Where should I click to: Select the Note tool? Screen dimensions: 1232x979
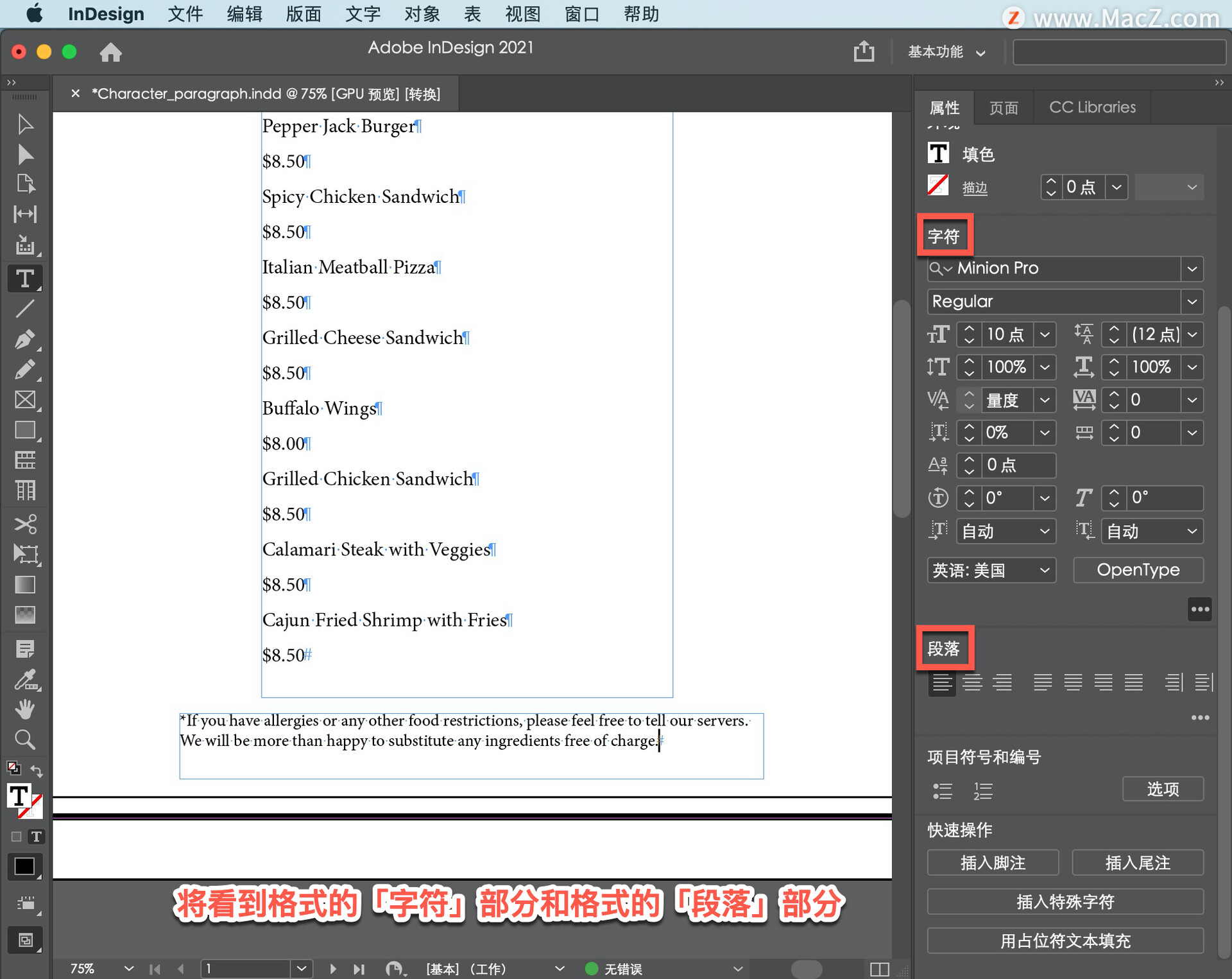25,649
